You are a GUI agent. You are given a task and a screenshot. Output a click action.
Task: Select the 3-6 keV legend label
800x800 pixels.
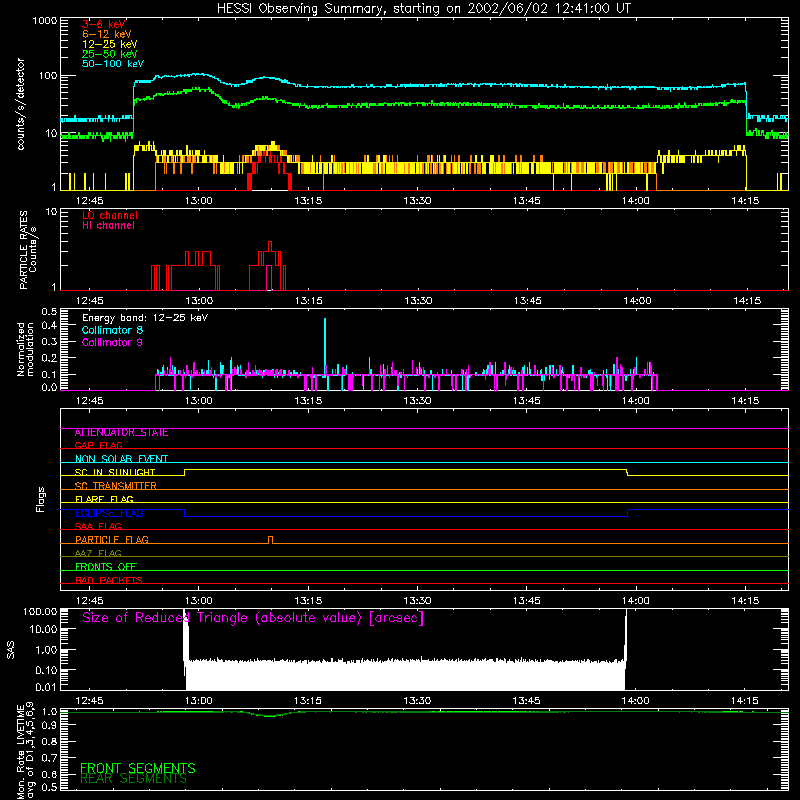click(104, 24)
